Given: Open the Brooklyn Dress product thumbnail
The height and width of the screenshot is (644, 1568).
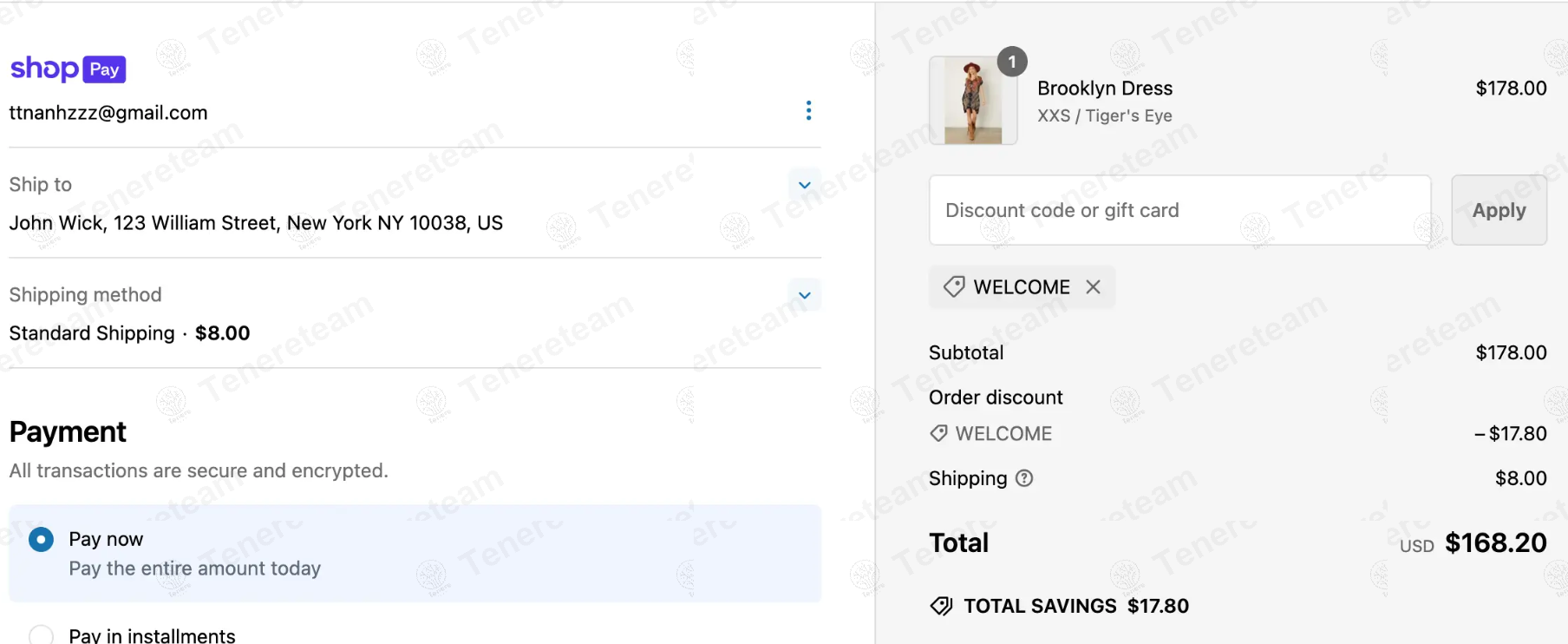Looking at the screenshot, I should (x=973, y=101).
